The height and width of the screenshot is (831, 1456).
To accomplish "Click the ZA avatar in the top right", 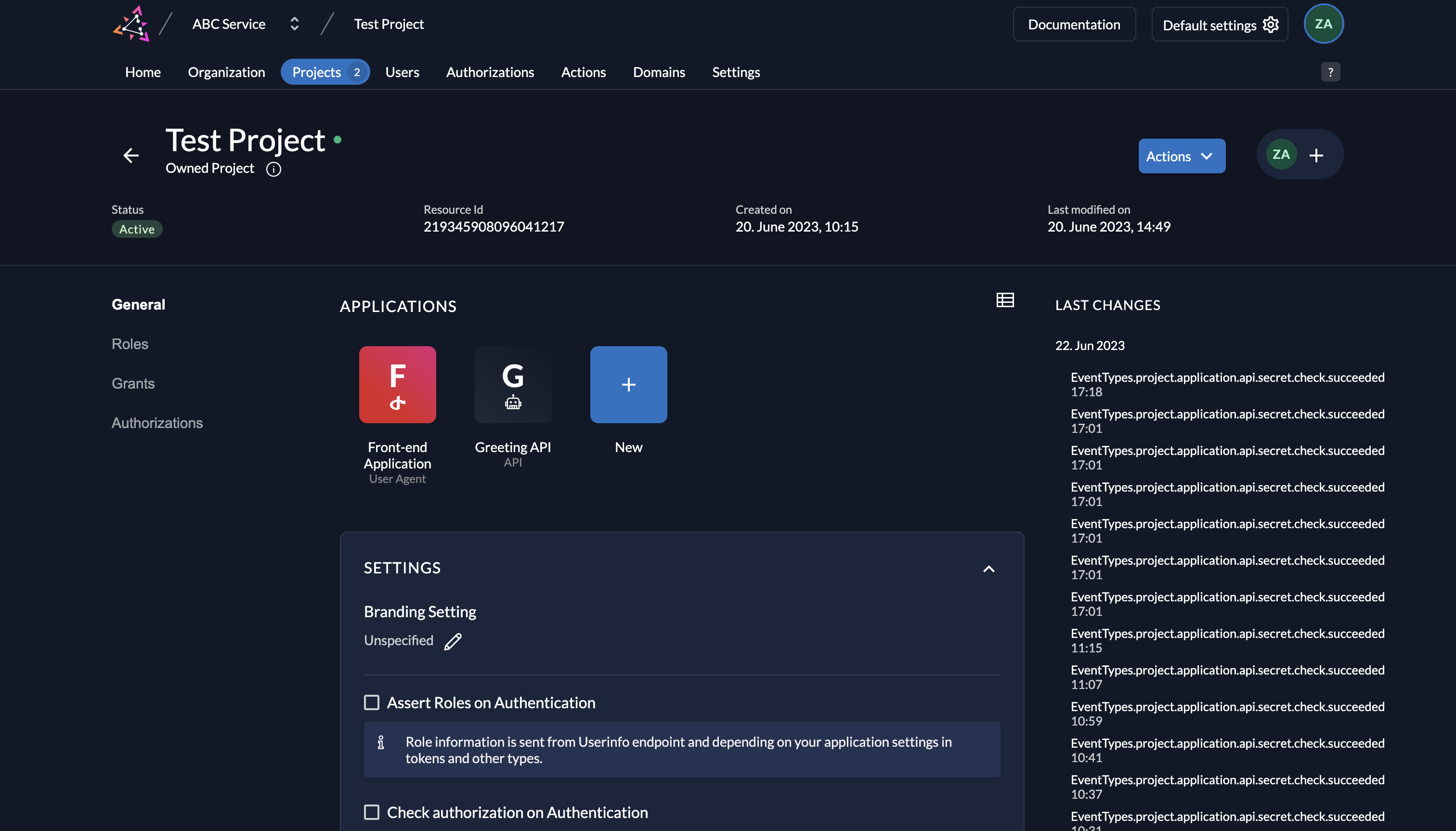I will pyautogui.click(x=1323, y=24).
